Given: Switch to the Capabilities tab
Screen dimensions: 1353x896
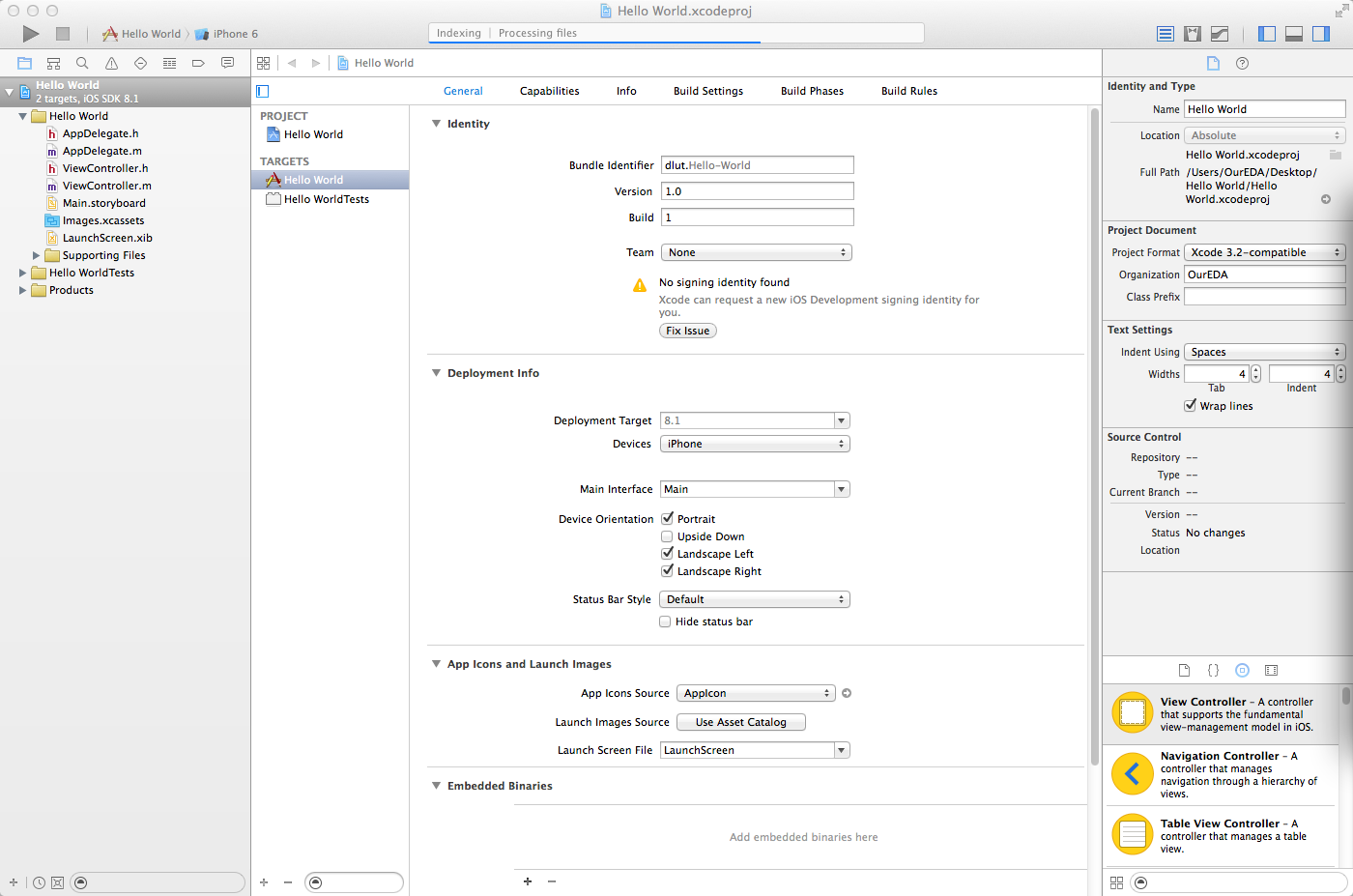Looking at the screenshot, I should click(x=549, y=91).
